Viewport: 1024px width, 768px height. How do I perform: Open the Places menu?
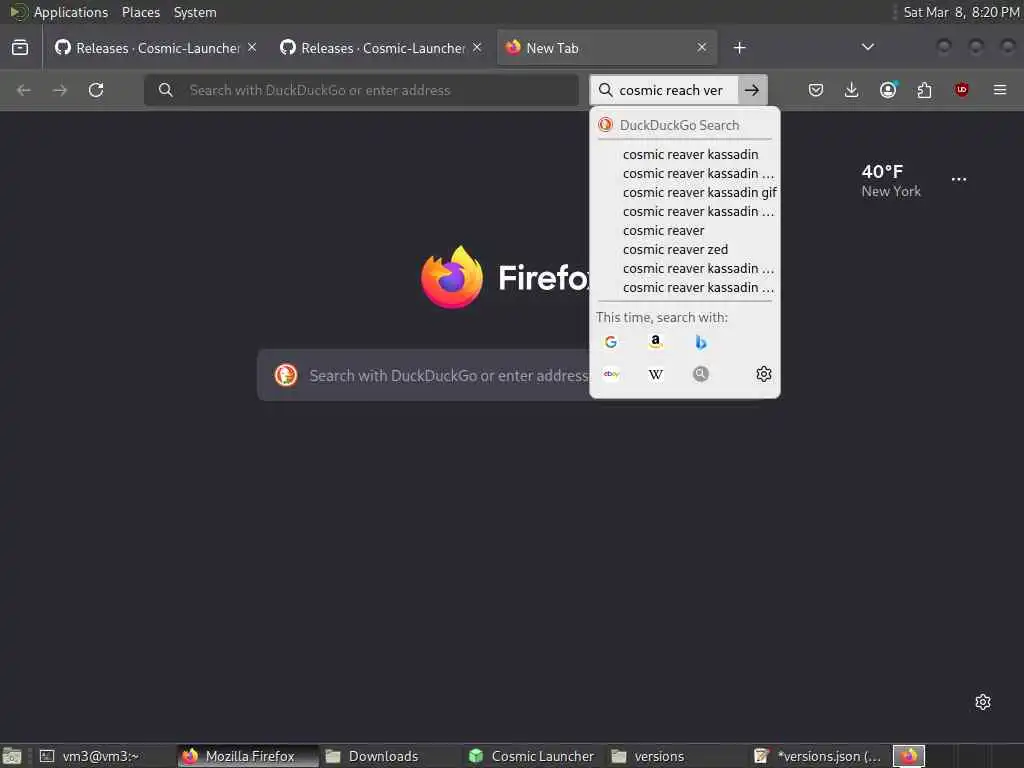click(140, 12)
